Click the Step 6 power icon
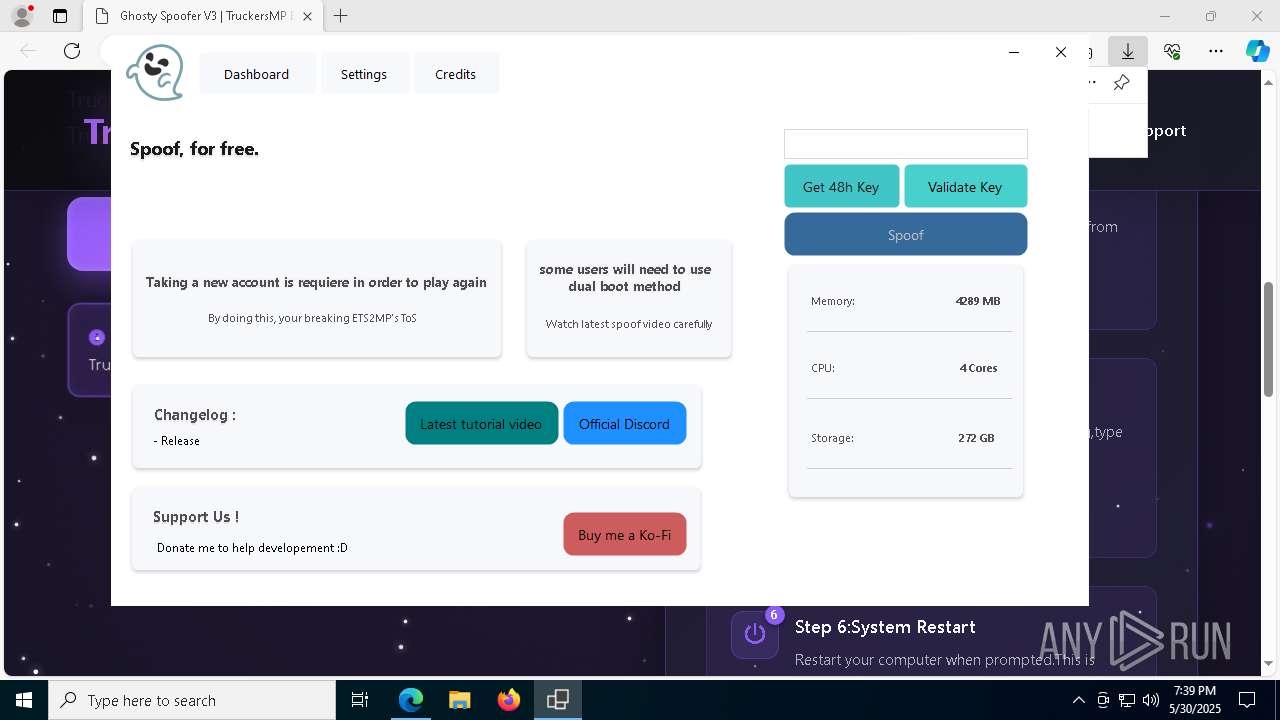The height and width of the screenshot is (720, 1280). pos(755,633)
